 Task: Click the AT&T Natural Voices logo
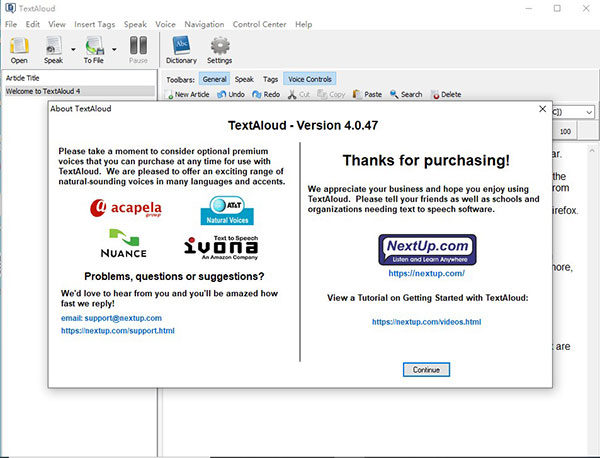point(227,210)
